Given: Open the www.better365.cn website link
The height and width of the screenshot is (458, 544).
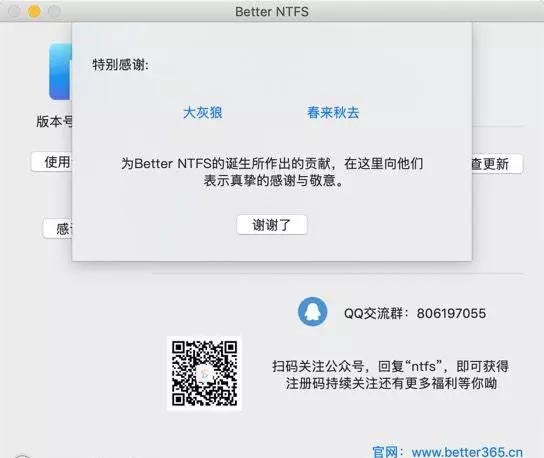Looking at the screenshot, I should [467, 452].
